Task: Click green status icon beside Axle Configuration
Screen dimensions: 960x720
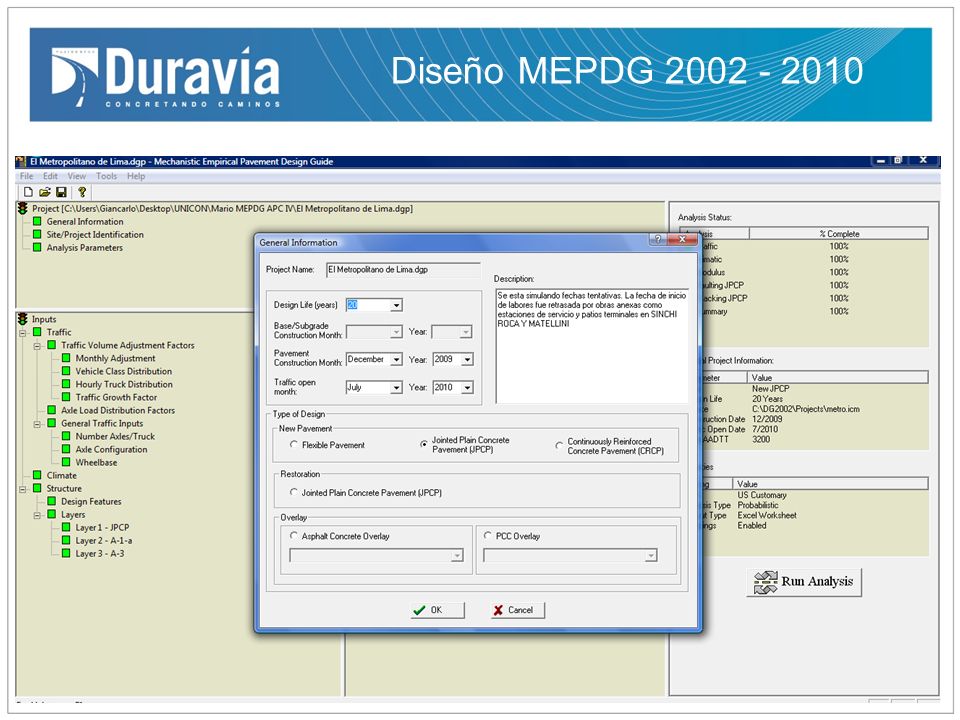Action: (66, 449)
